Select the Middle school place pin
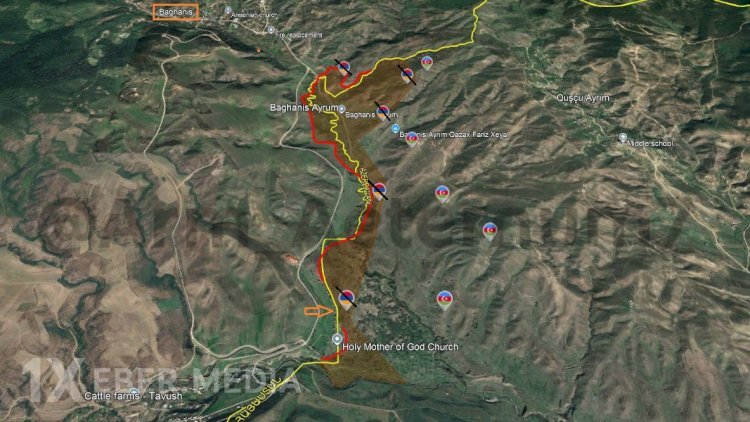The image size is (750, 422). [623, 138]
